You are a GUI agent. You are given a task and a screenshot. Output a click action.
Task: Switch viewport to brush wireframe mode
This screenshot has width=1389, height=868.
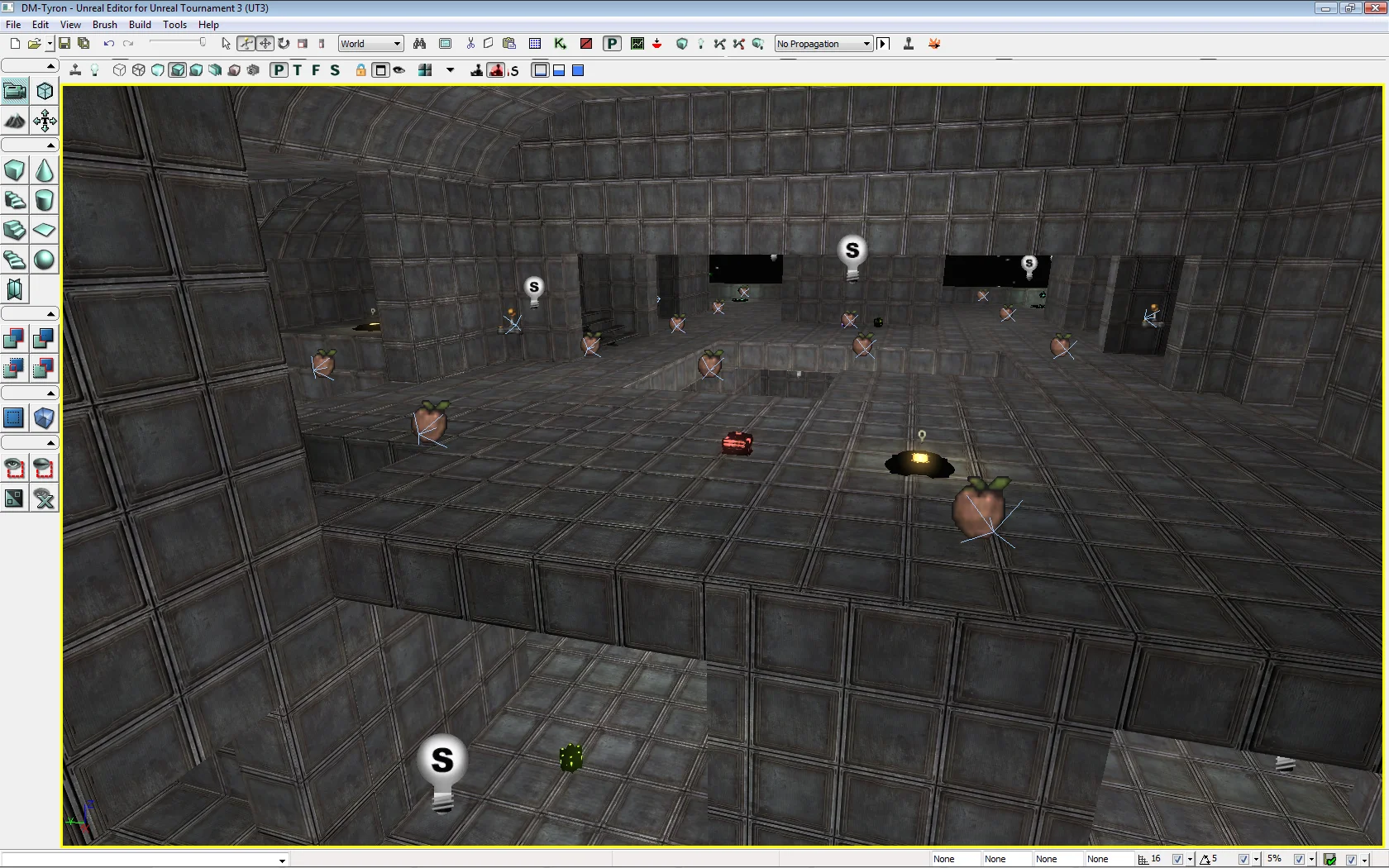click(x=120, y=70)
